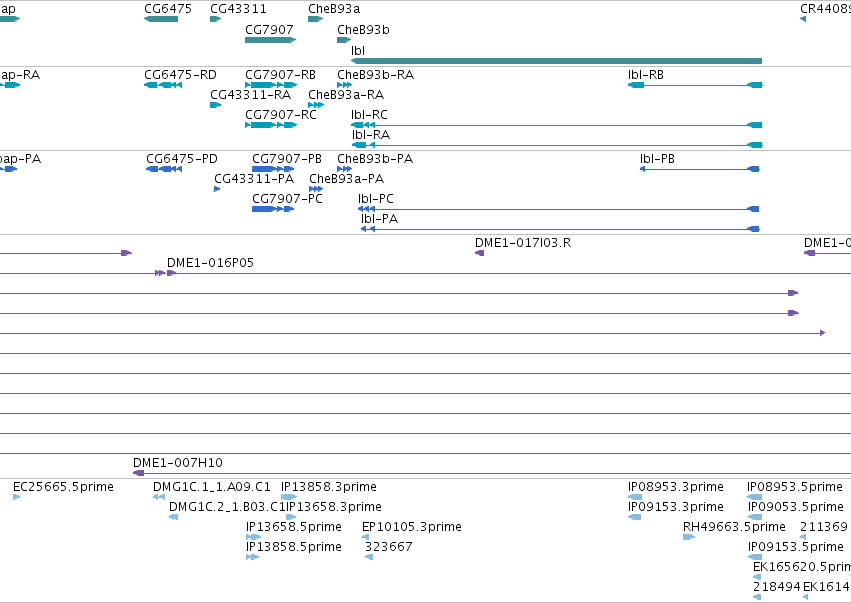Select the EC25665.5prime EST label

pyautogui.click(x=63, y=487)
